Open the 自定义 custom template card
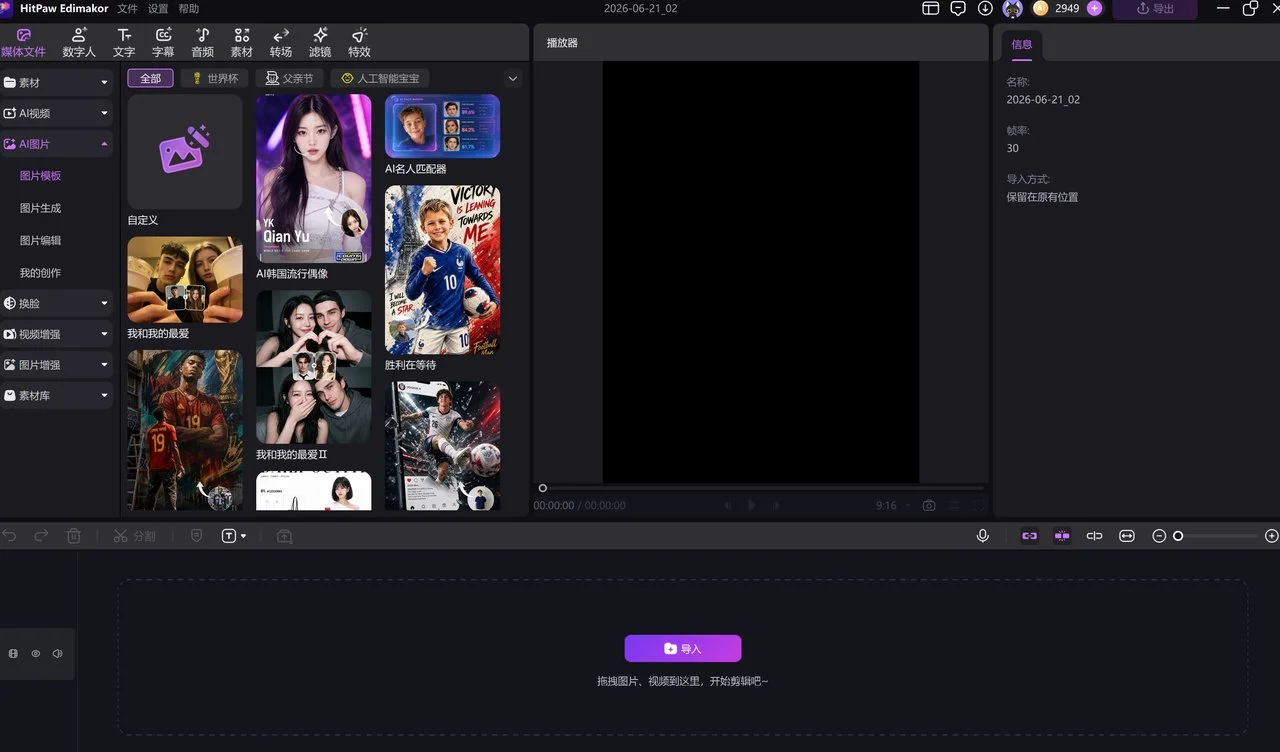Viewport: 1280px width, 752px height. (x=185, y=152)
